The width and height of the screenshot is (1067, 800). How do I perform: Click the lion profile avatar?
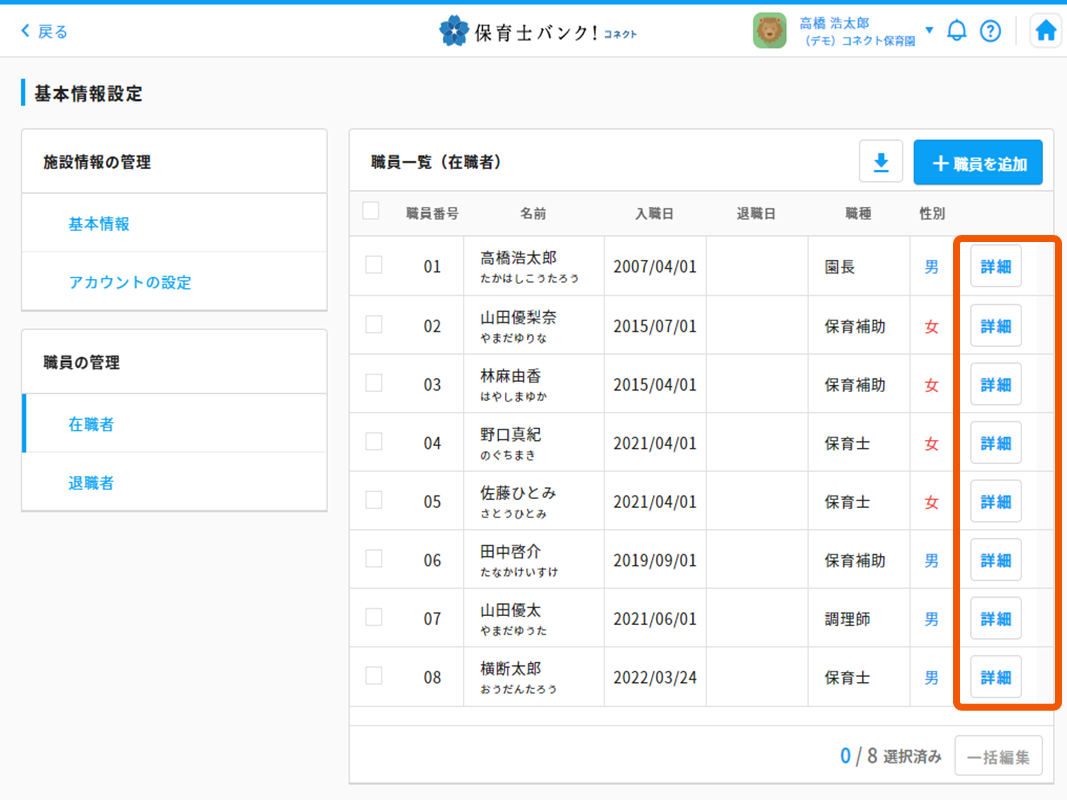[x=769, y=31]
